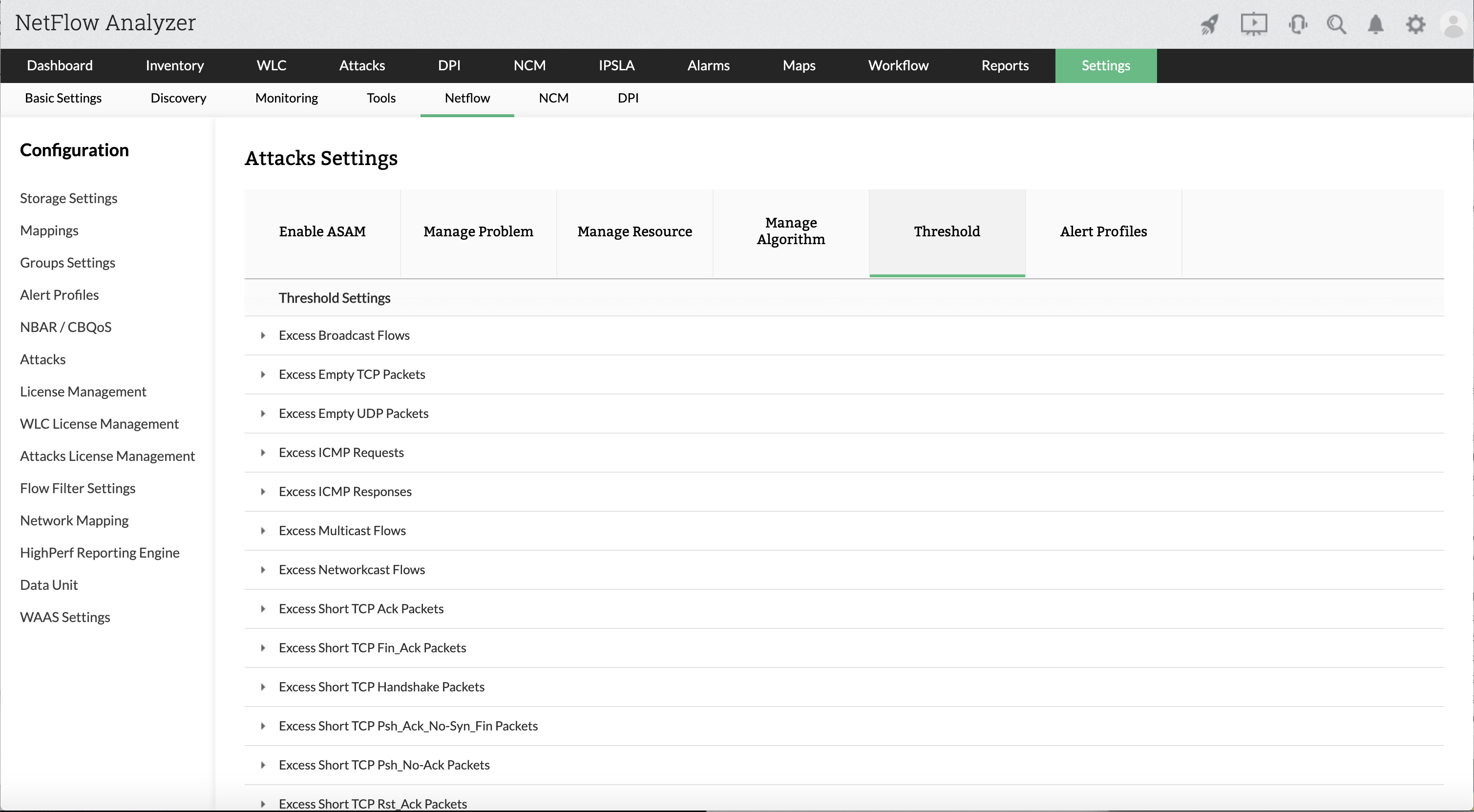Expand Excess Empty TCP Packets arrow
This screenshot has height=812, width=1474.
(263, 374)
